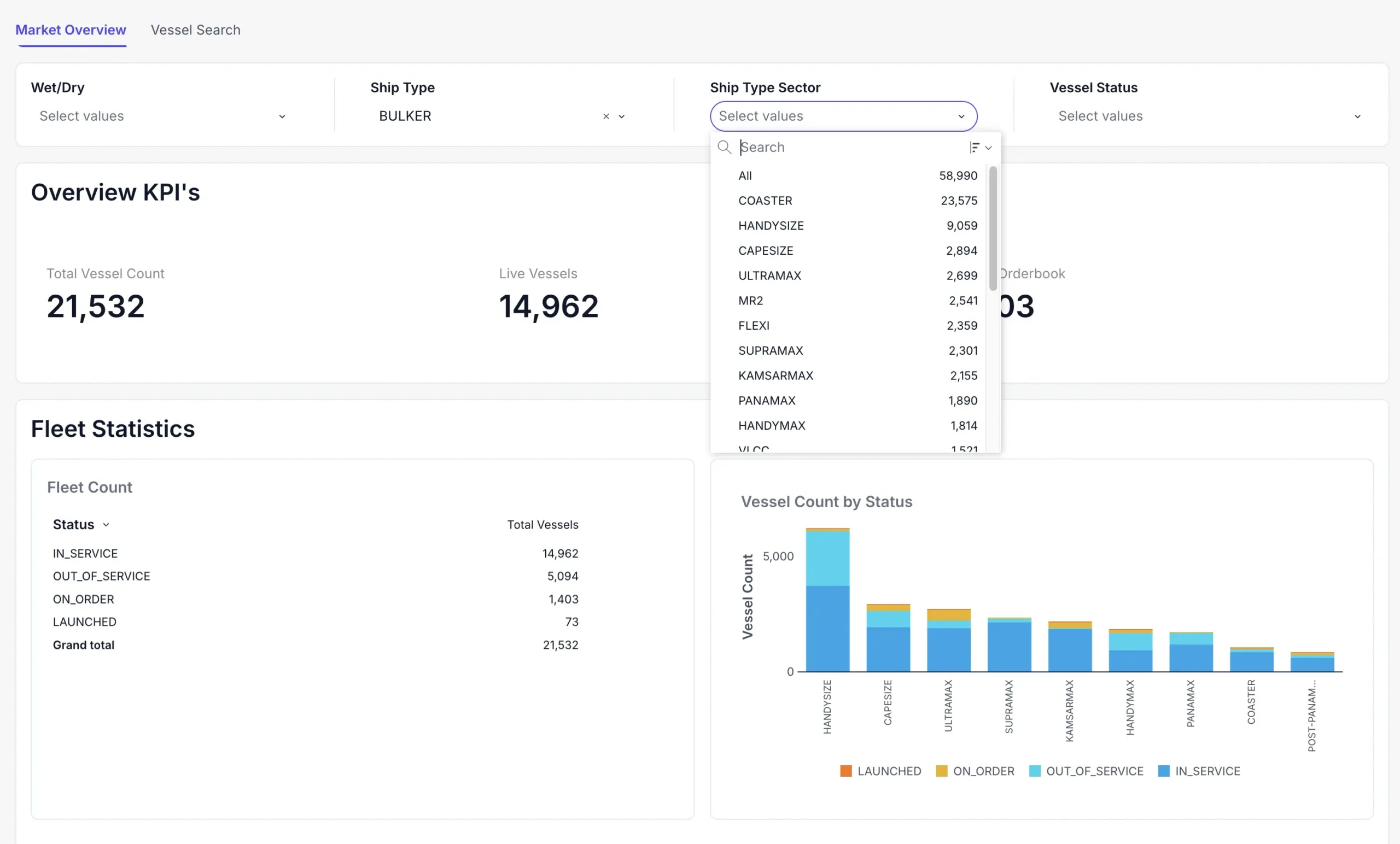Pick FLEXI from sector list

[849, 325]
